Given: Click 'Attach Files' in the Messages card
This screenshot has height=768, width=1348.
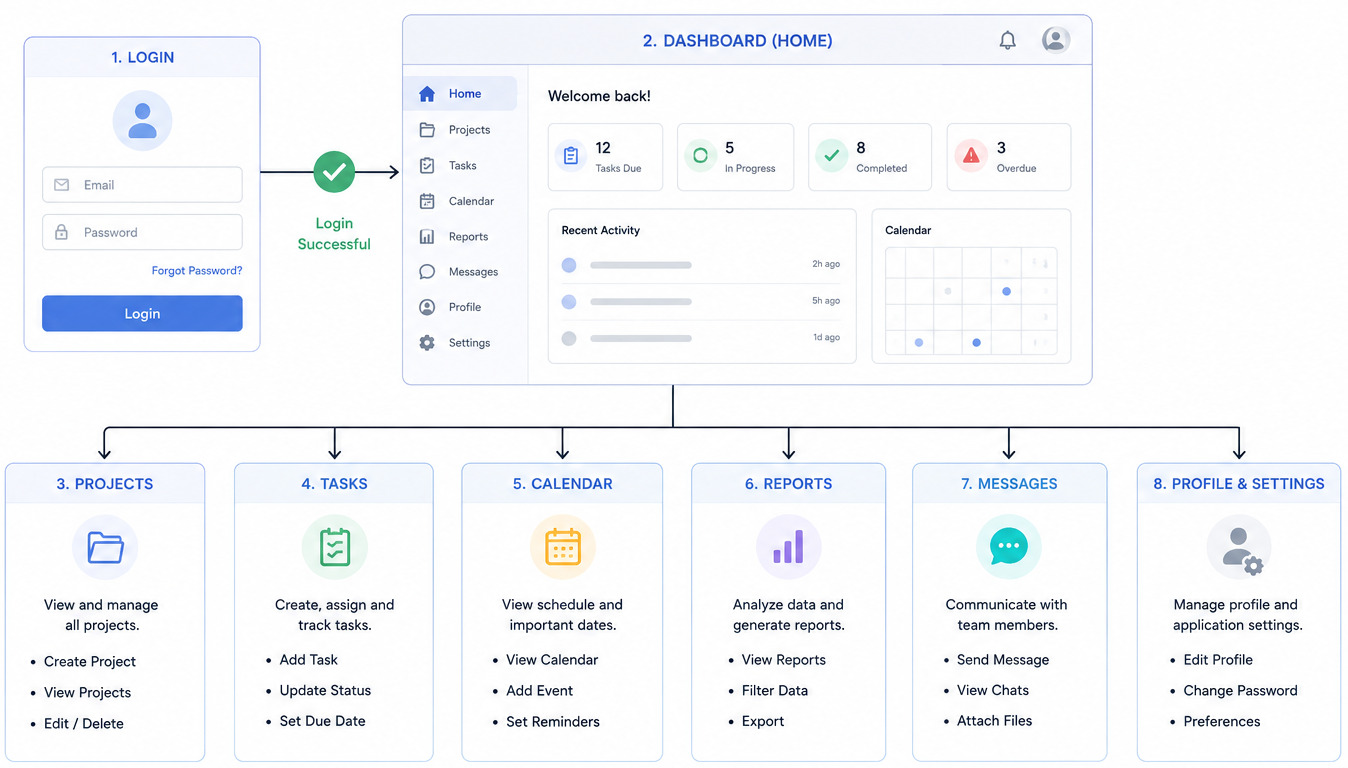Looking at the screenshot, I should [994, 721].
